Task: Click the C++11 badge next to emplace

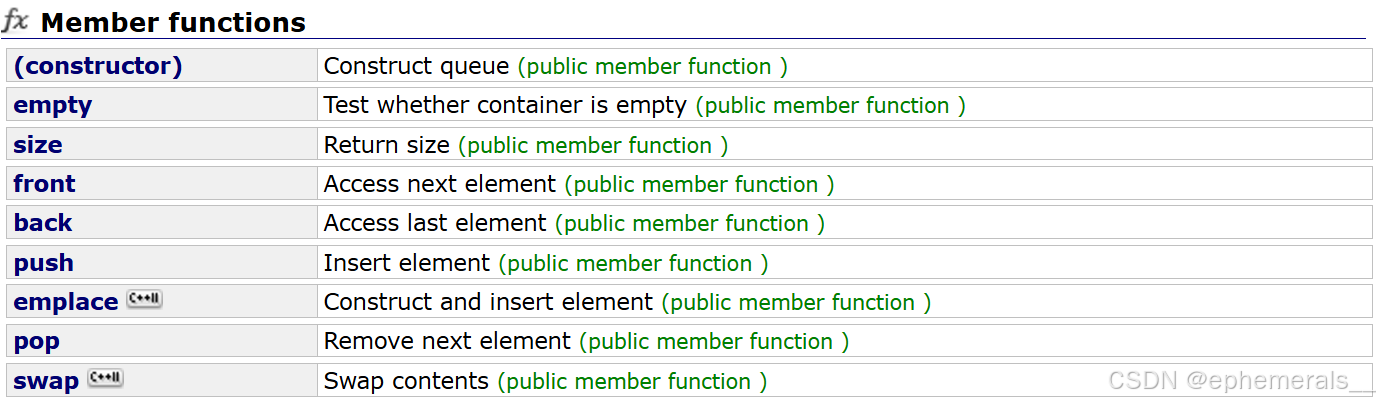Action: (x=144, y=300)
